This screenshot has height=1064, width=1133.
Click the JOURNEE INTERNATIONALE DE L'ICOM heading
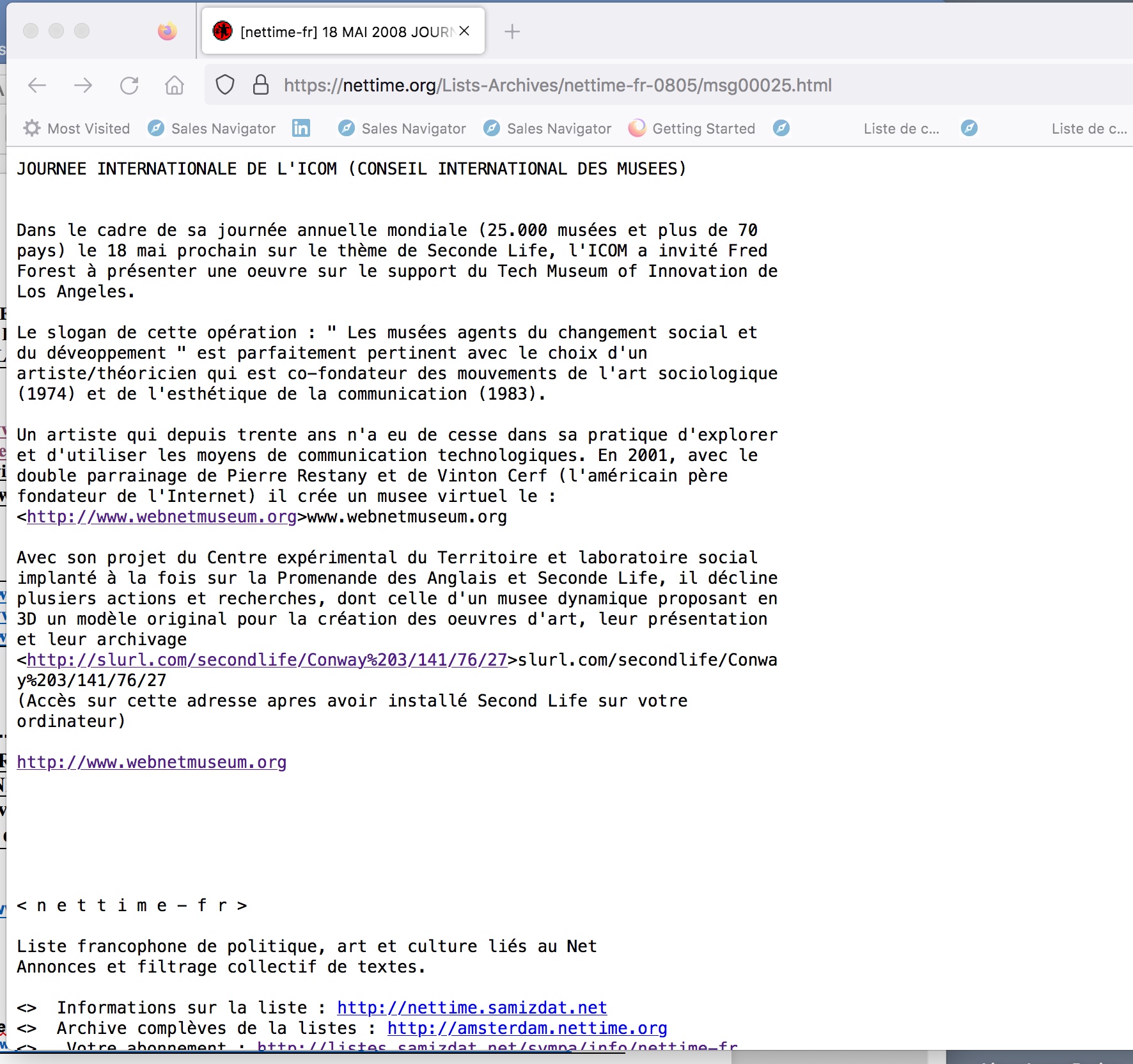pyautogui.click(x=352, y=169)
